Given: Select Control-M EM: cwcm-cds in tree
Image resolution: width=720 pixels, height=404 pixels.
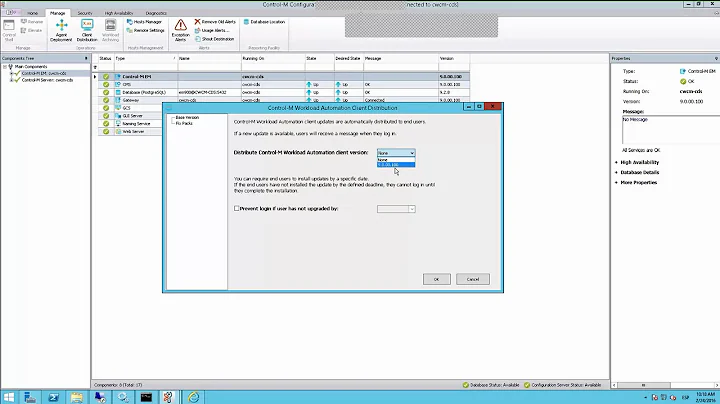Looking at the screenshot, I should [44, 73].
